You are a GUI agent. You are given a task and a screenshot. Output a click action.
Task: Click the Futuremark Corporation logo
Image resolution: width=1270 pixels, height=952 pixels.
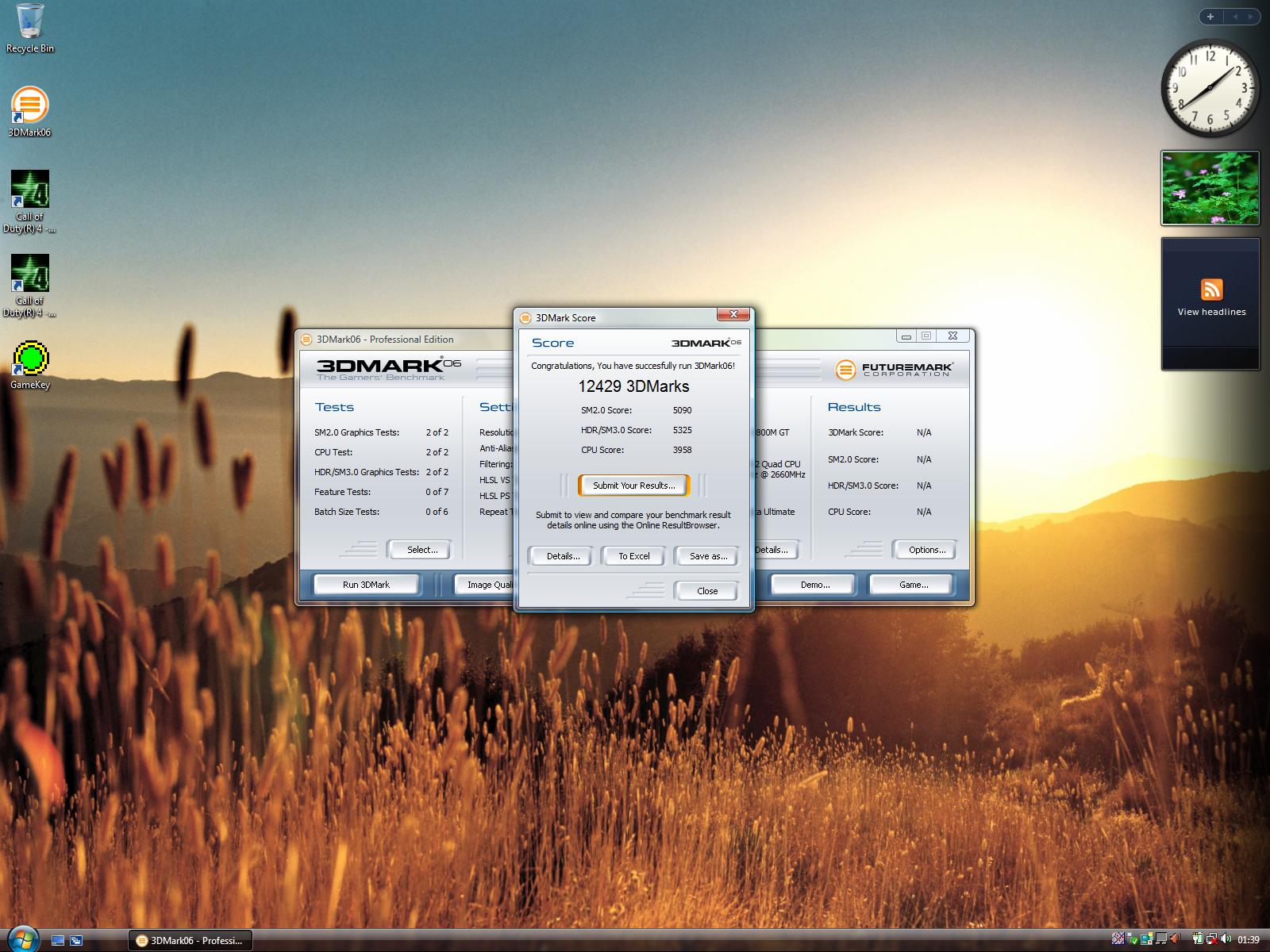coord(895,370)
